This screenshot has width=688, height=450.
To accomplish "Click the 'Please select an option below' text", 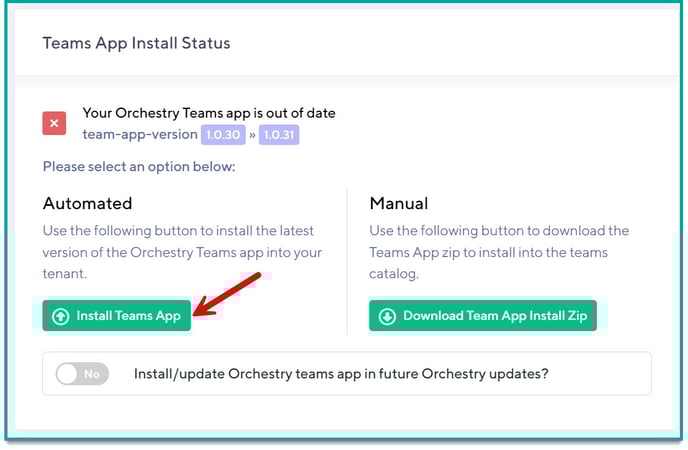I will (139, 166).
